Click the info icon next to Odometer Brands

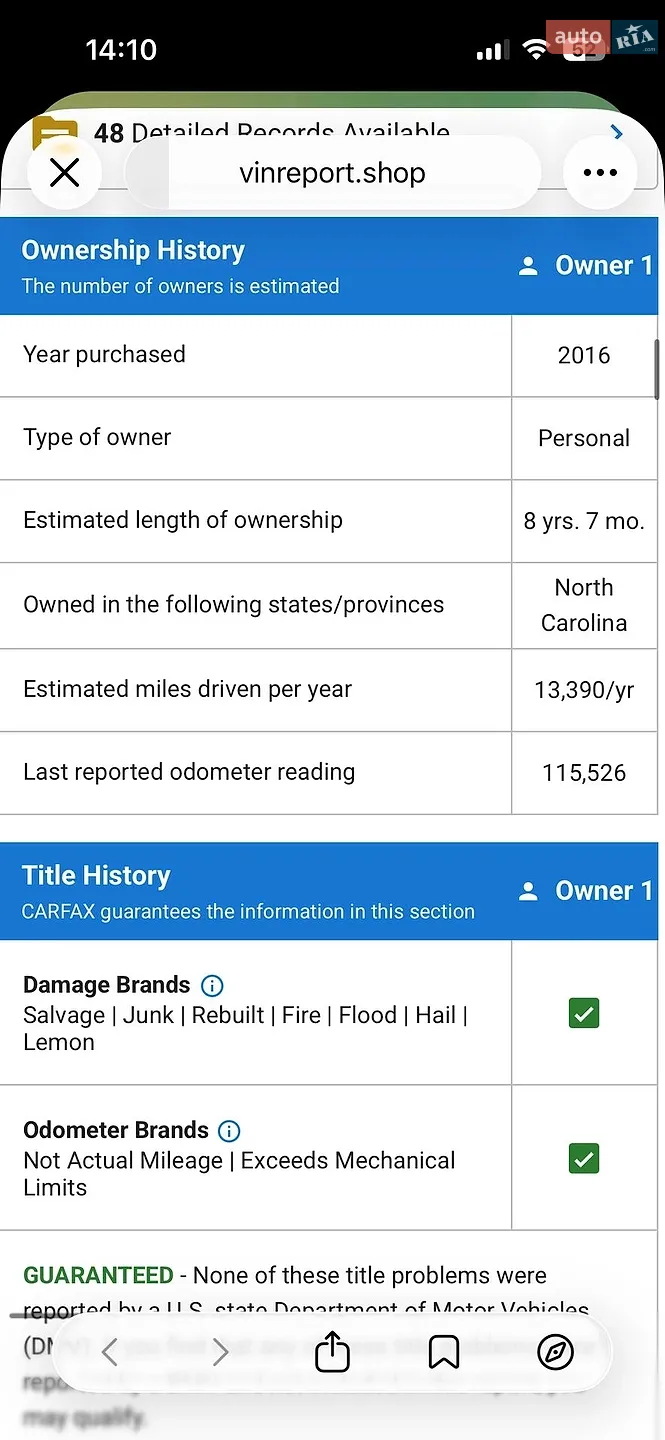[229, 1131]
